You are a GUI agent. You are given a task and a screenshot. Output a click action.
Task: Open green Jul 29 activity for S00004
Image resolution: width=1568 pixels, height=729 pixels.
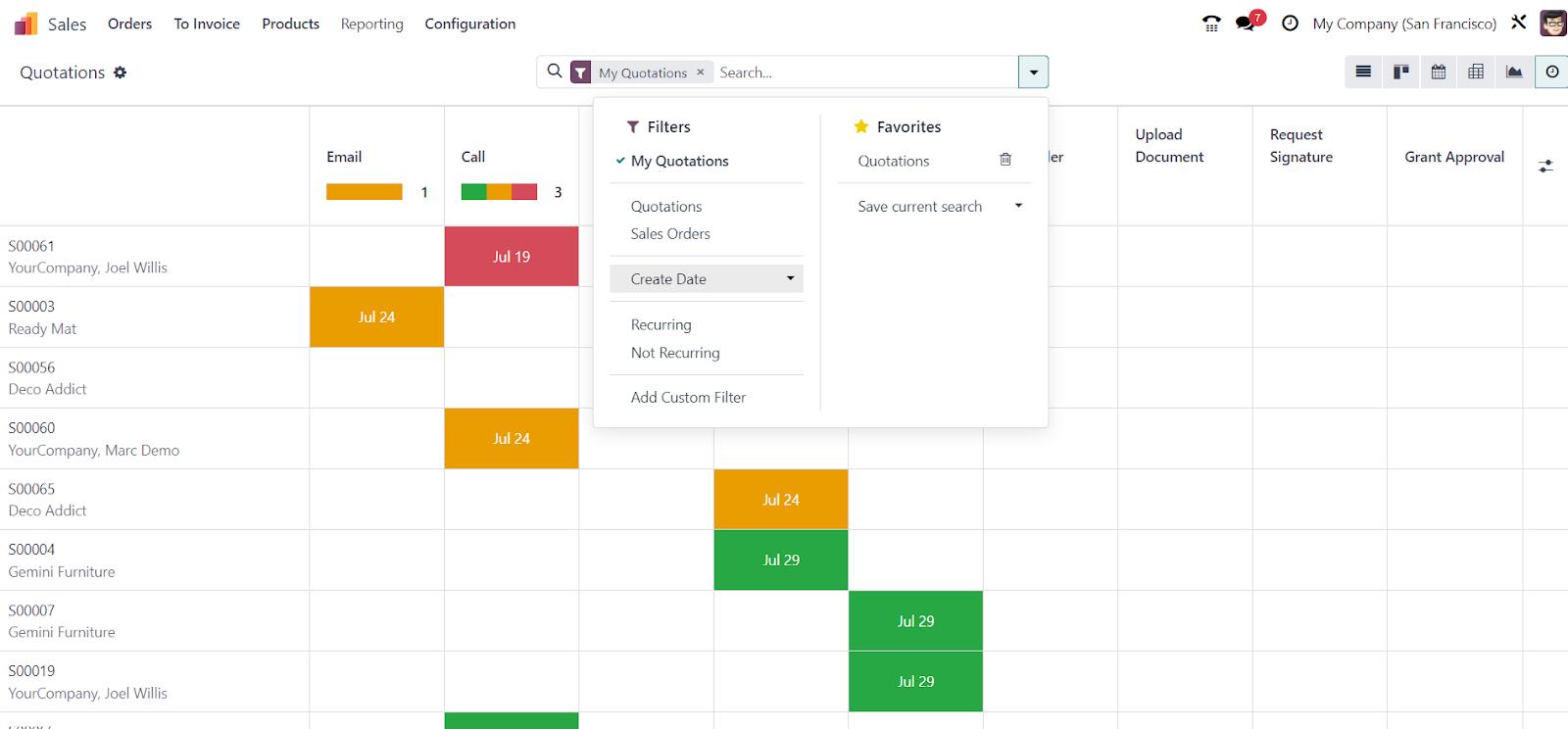click(x=781, y=560)
